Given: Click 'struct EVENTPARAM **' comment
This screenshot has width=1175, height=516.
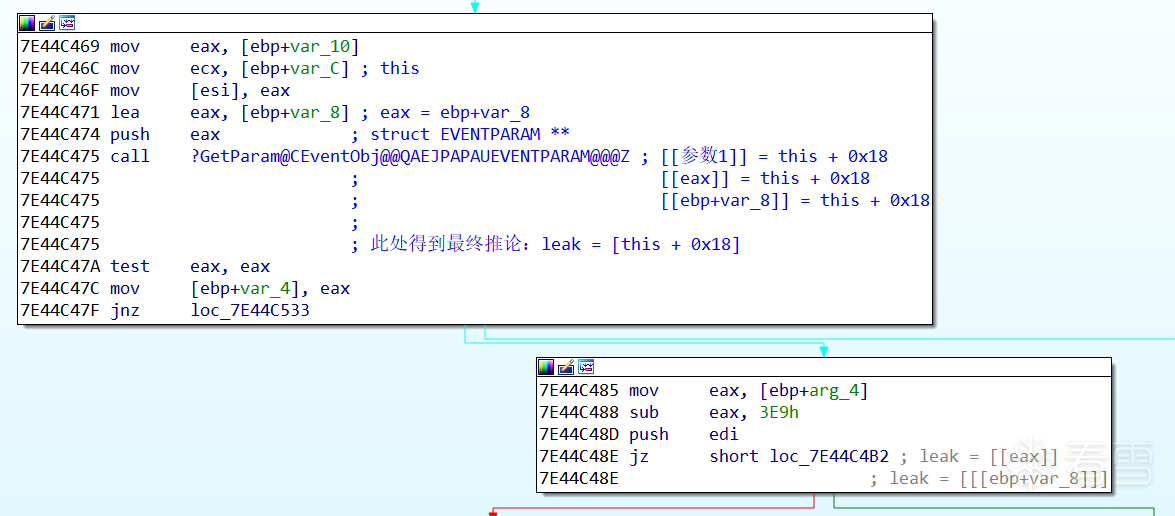Looking at the screenshot, I should pos(471,134).
